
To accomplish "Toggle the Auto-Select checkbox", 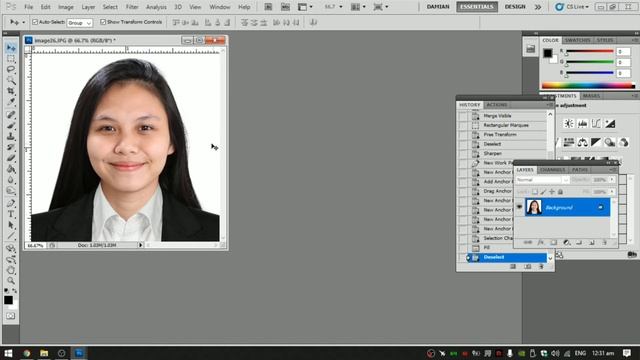I will click(35, 22).
